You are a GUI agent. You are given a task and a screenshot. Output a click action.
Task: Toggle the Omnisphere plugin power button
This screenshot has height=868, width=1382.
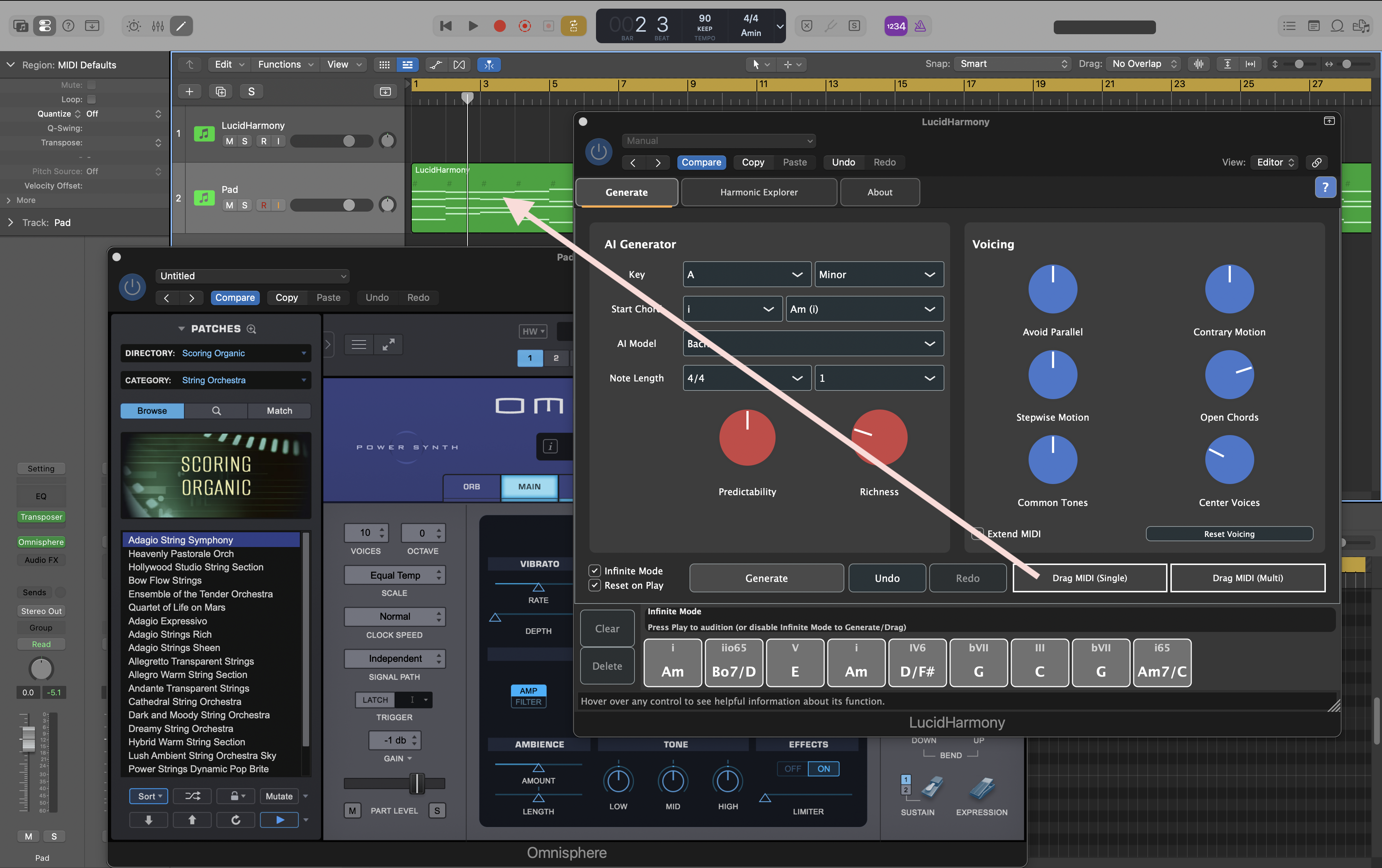132,287
